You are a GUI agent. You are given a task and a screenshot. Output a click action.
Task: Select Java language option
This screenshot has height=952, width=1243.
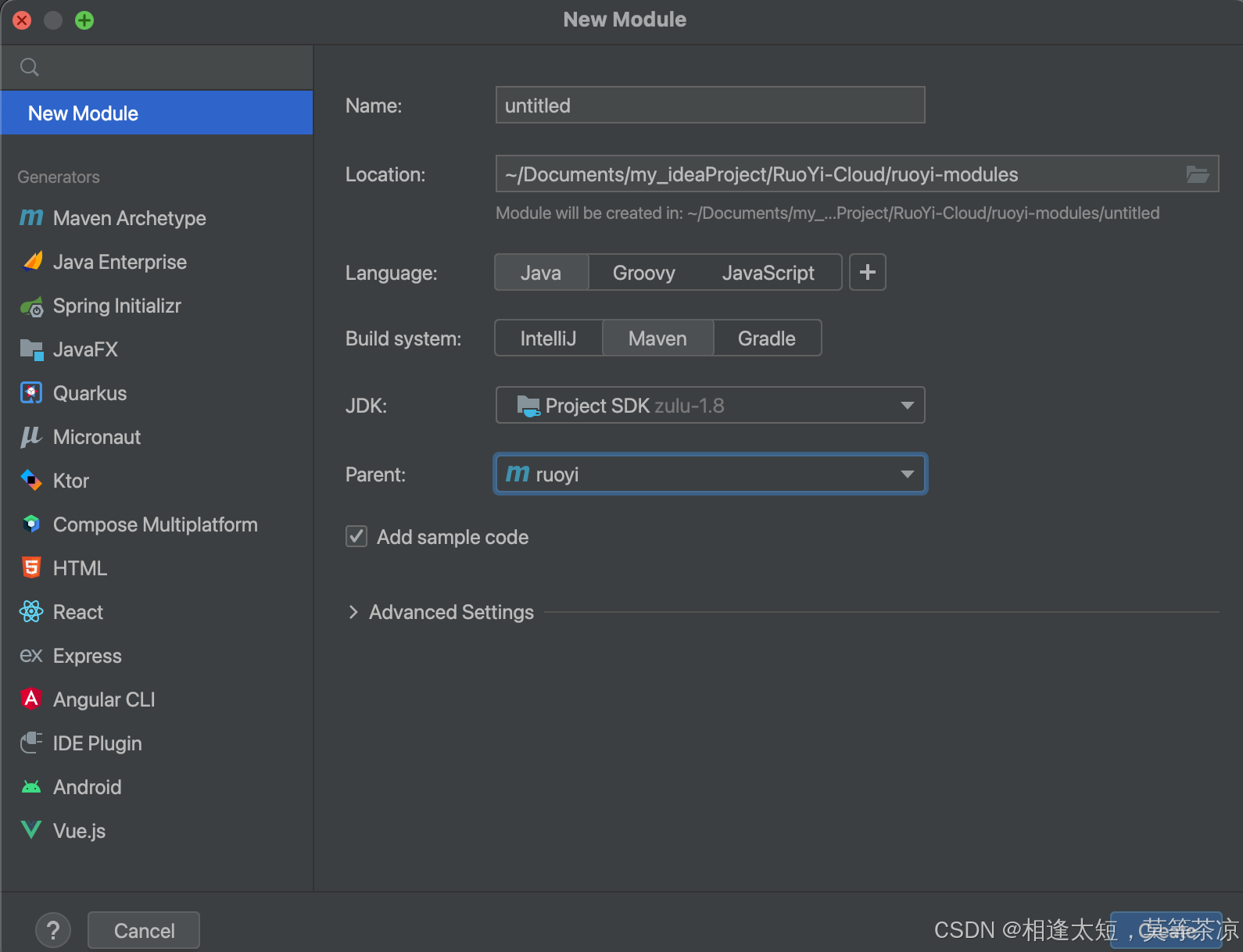pyautogui.click(x=541, y=273)
